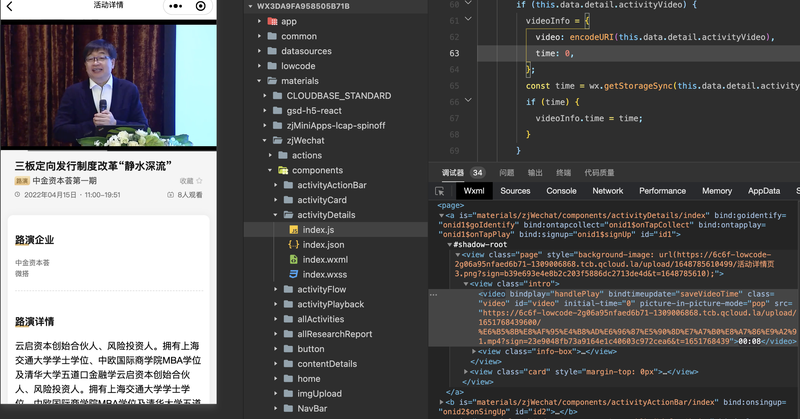Open the 调试器 debugger panel tab
Image resolution: width=800 pixels, height=419 pixels.
tap(452, 172)
